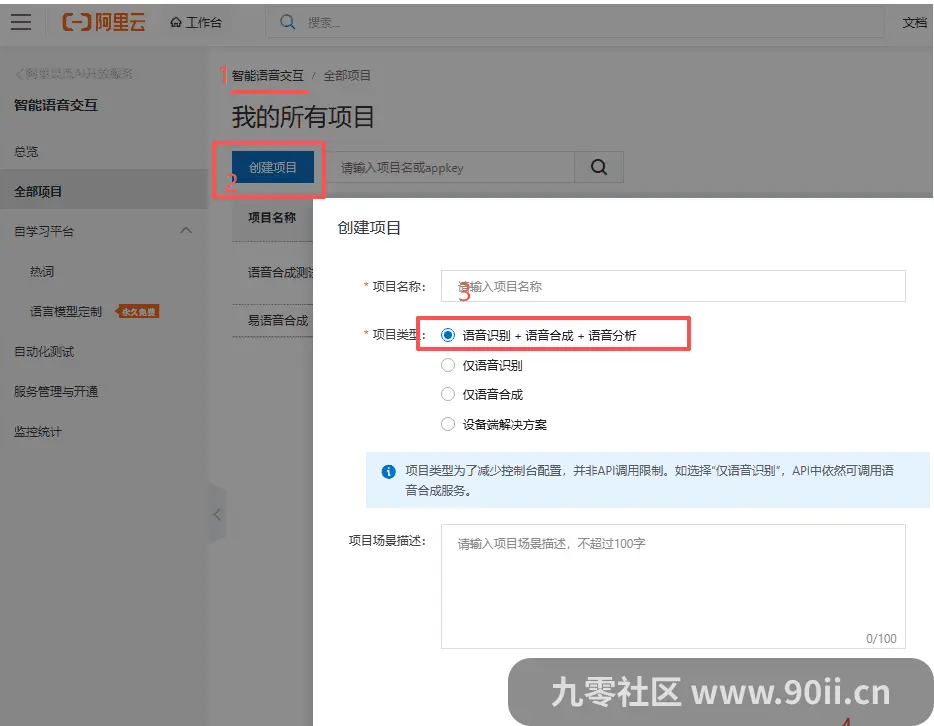The image size is (934, 726).
Task: Click the 全部项目 breadcrumb
Action: pos(347,76)
